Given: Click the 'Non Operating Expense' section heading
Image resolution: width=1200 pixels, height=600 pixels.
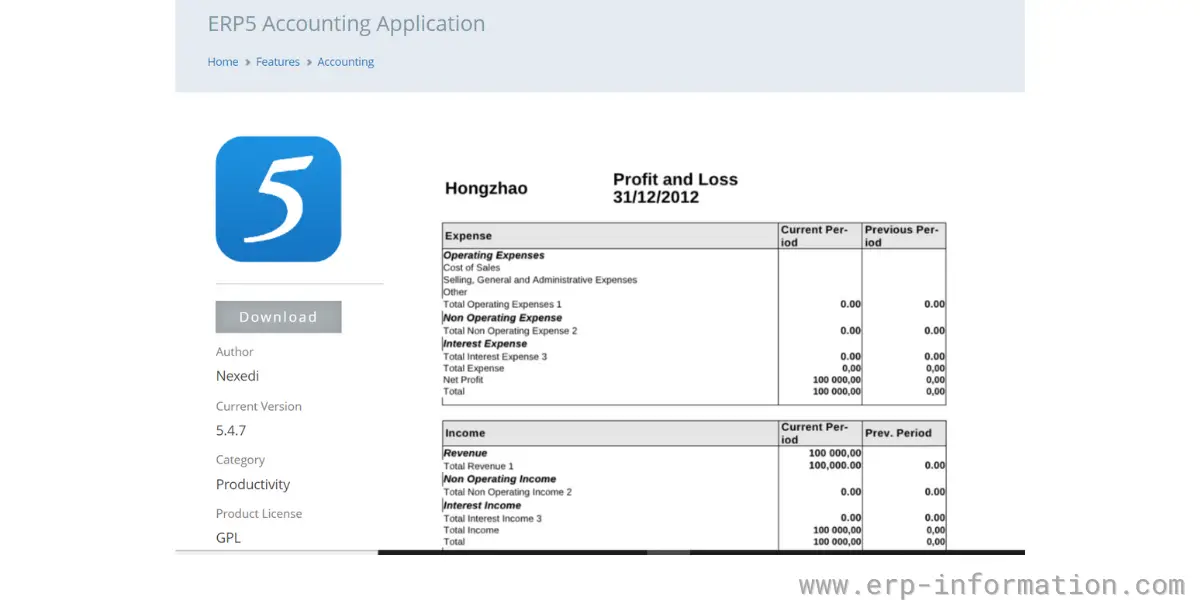Looking at the screenshot, I should tap(503, 318).
